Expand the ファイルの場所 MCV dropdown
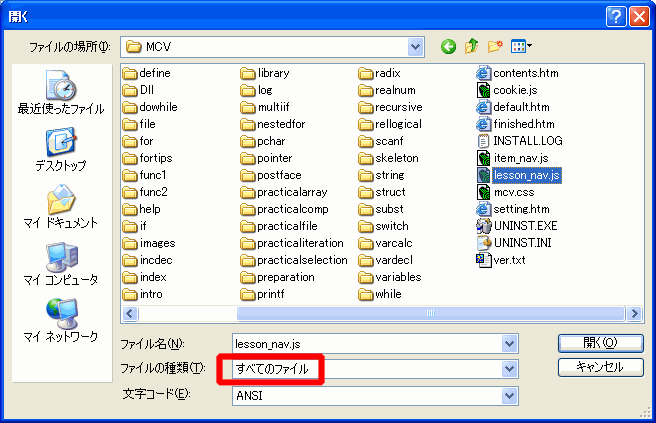 point(415,47)
